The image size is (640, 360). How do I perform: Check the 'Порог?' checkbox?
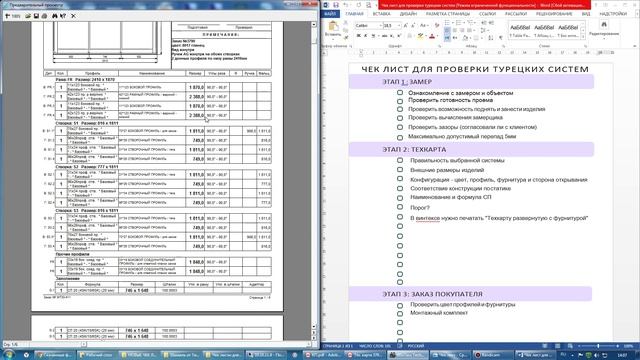coord(400,207)
